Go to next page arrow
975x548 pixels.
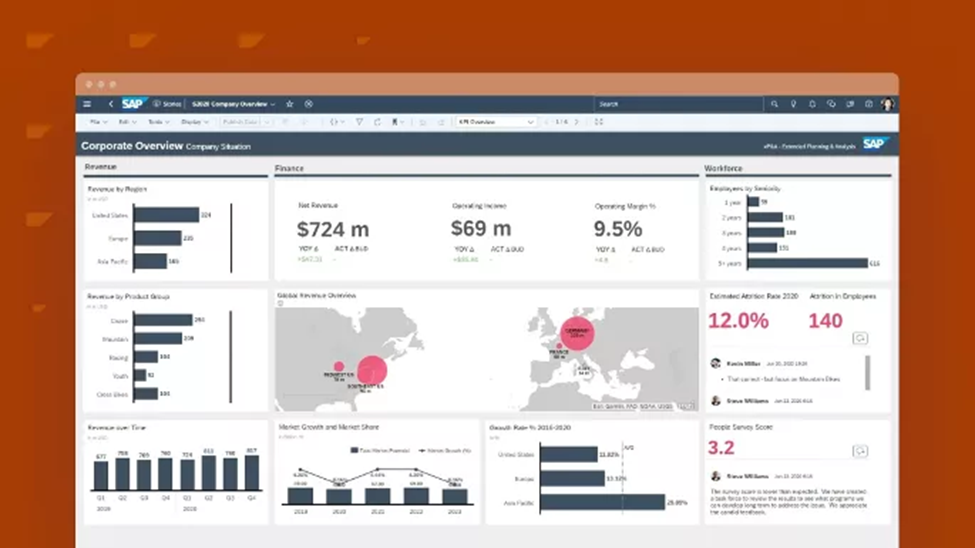point(576,123)
